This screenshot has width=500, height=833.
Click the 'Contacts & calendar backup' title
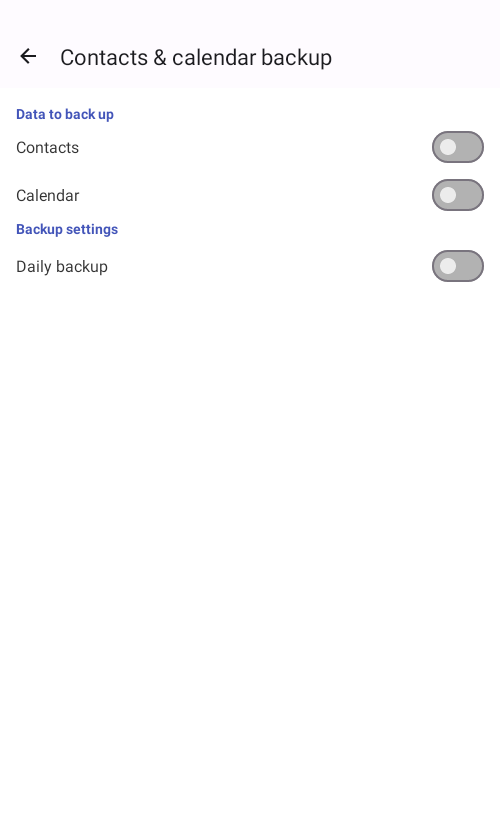point(196,57)
